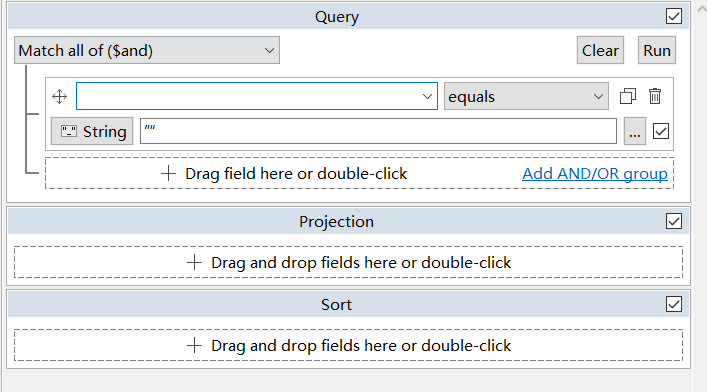Open value editor with ellipsis button
Viewport: 707px width, 392px height.
[635, 131]
